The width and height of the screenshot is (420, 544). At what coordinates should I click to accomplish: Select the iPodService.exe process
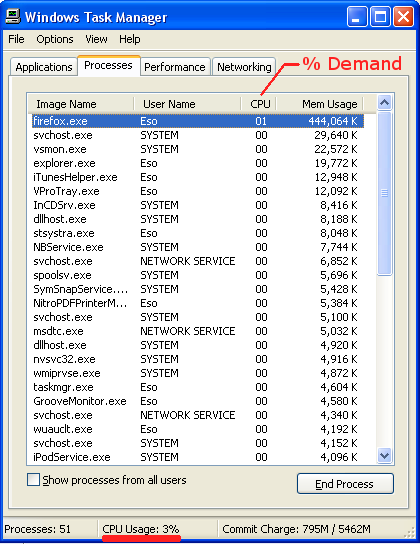tap(198, 457)
